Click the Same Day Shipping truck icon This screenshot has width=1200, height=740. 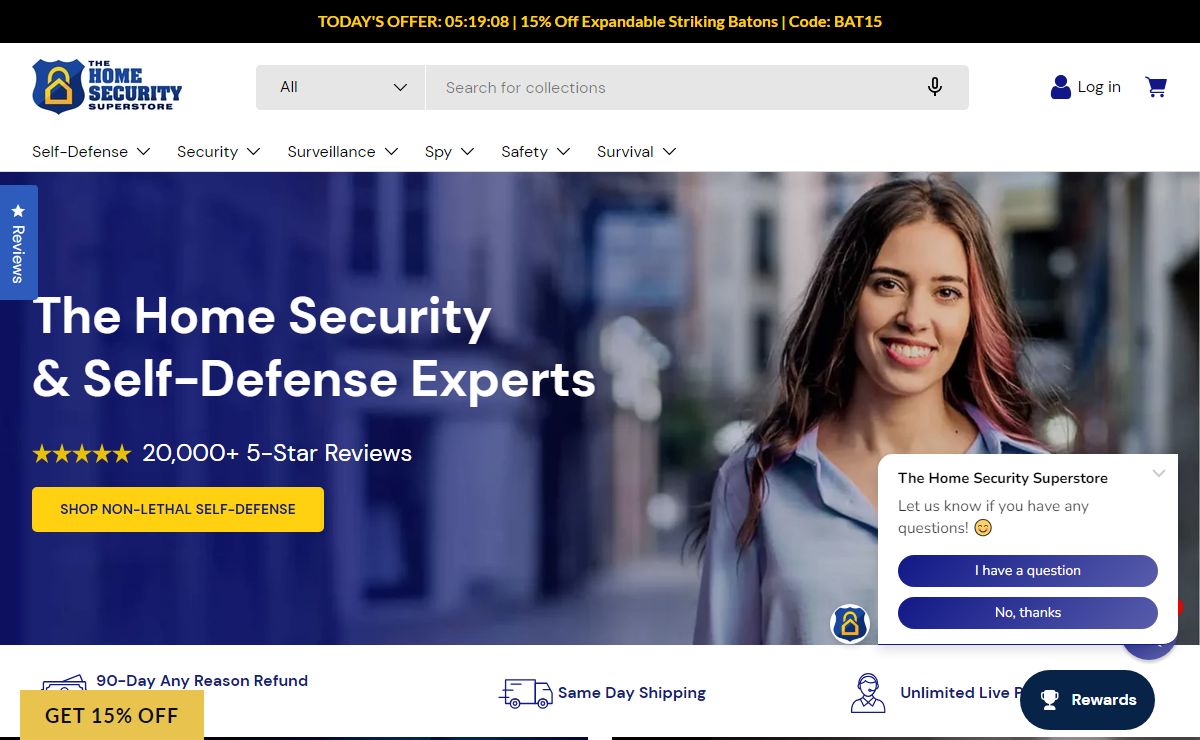pyautogui.click(x=525, y=693)
